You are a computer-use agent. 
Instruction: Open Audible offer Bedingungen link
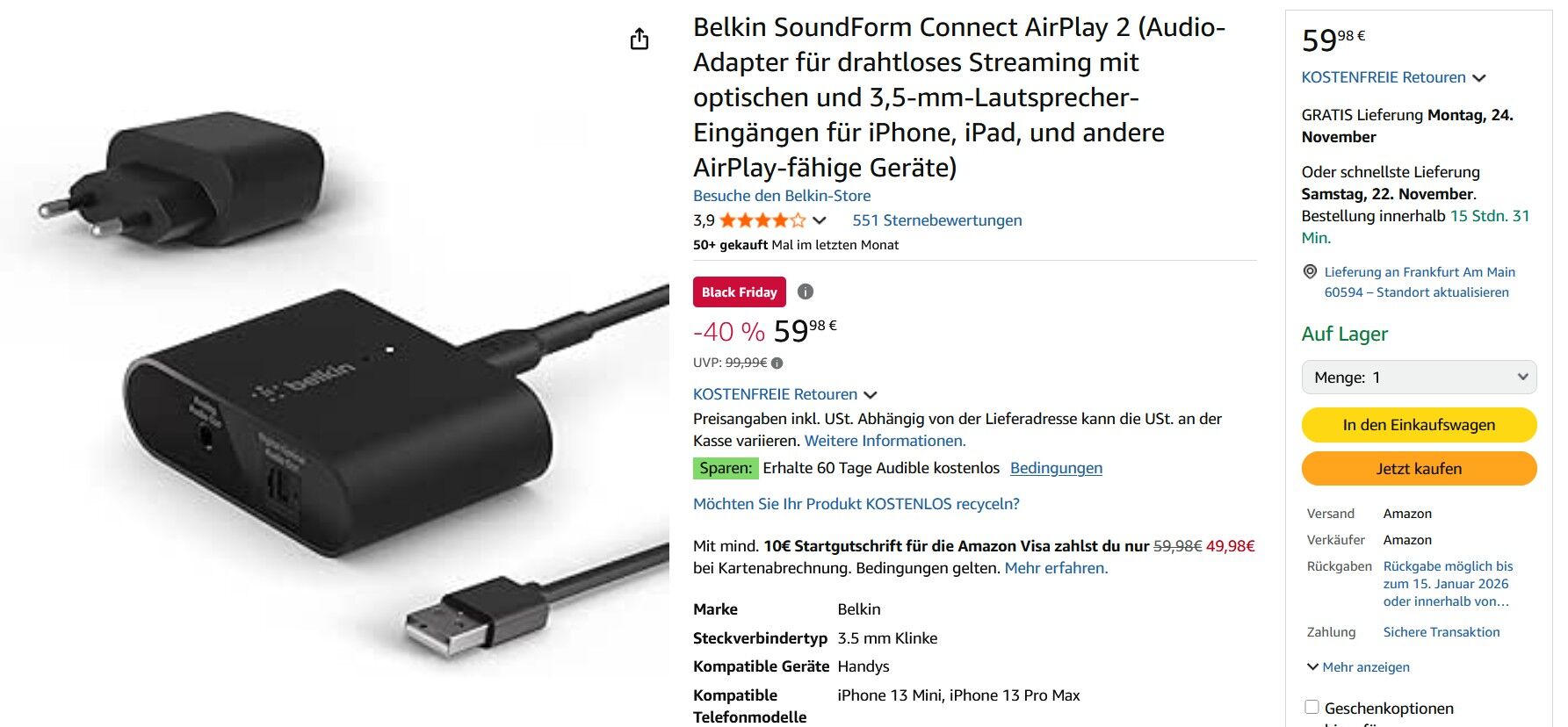[x=1056, y=468]
